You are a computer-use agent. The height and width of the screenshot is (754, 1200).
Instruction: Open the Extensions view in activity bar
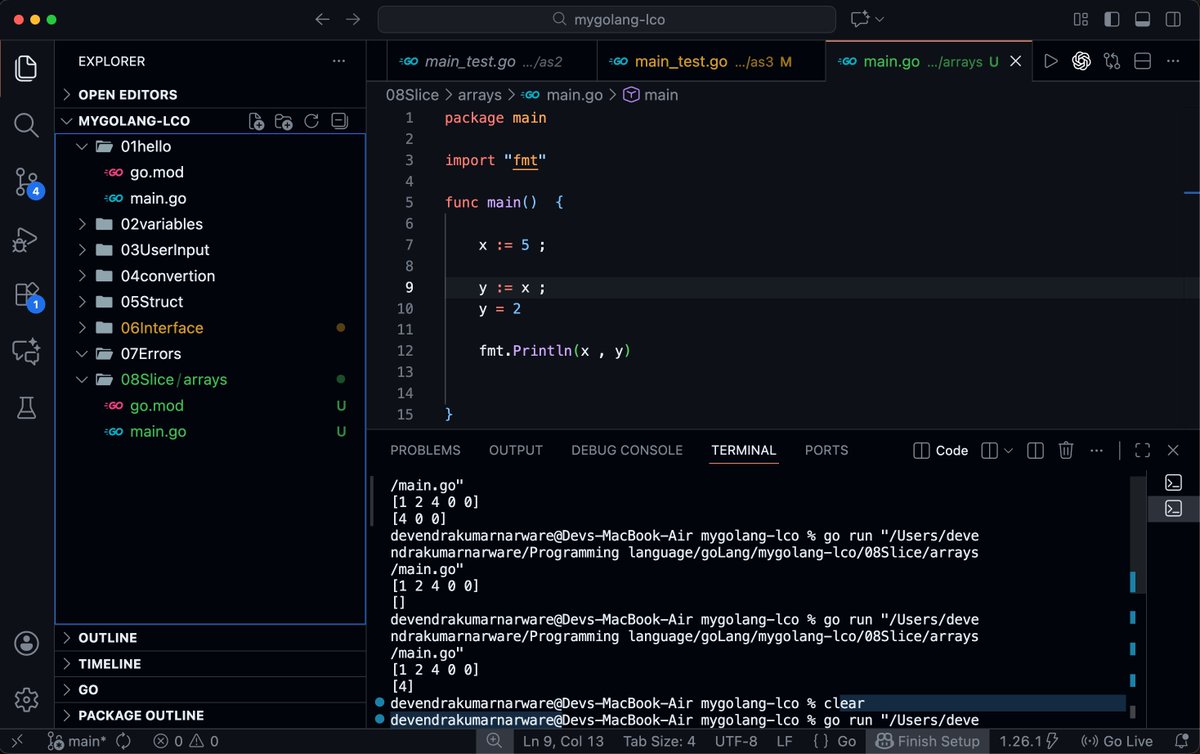pyautogui.click(x=26, y=295)
